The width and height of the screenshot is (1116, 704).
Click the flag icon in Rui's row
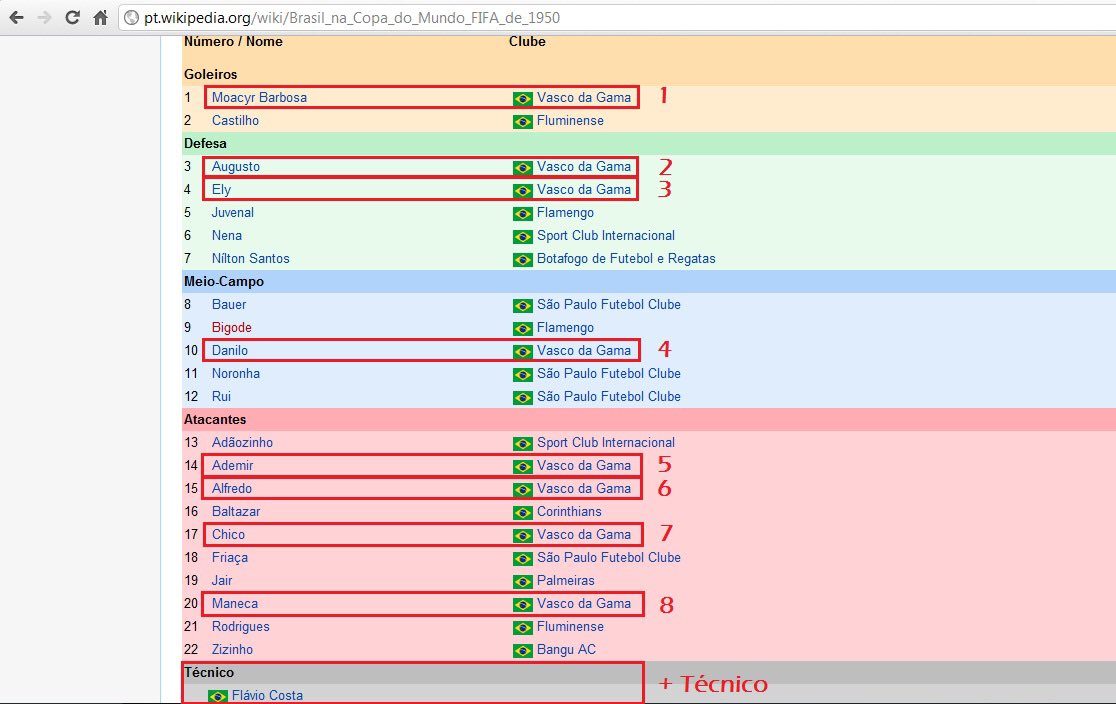tap(522, 398)
